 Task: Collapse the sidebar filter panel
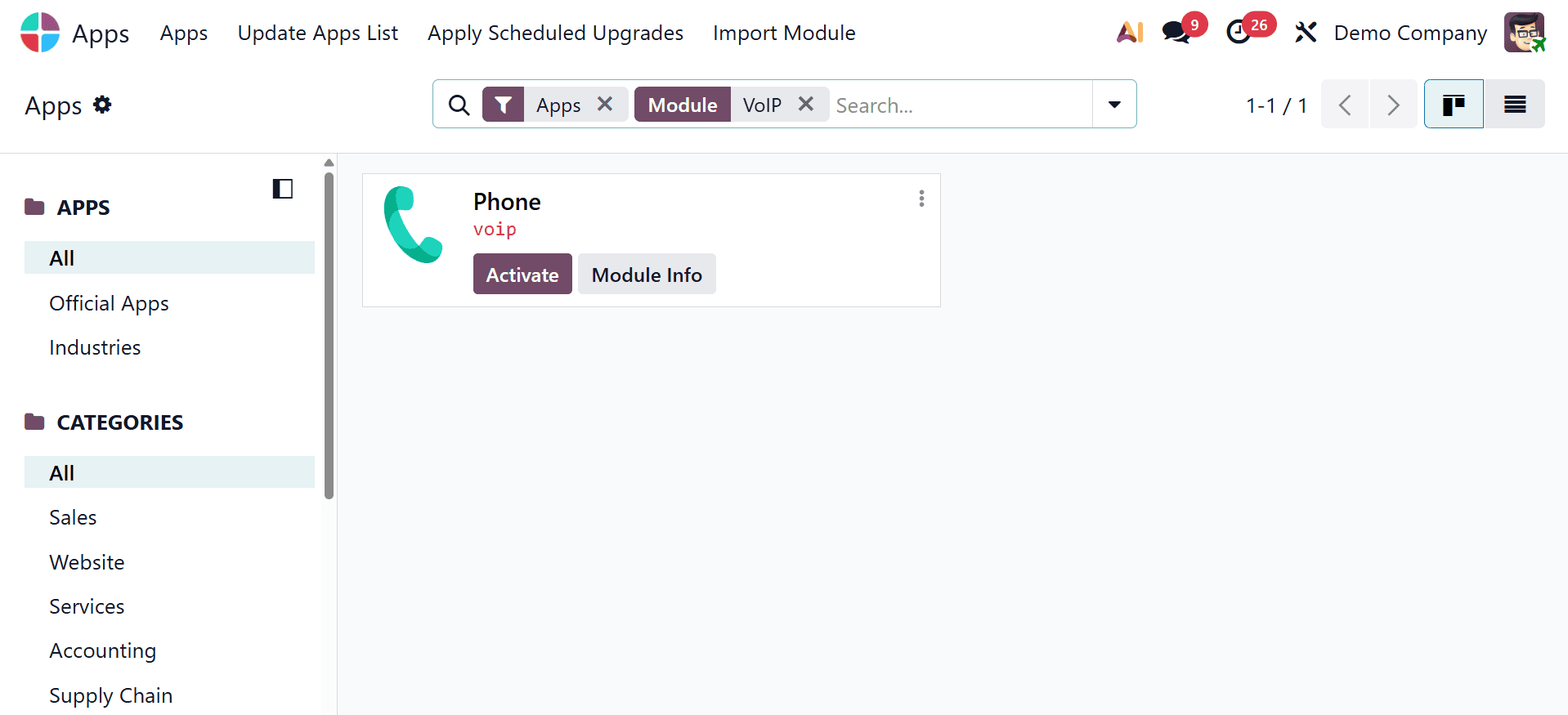click(x=283, y=189)
